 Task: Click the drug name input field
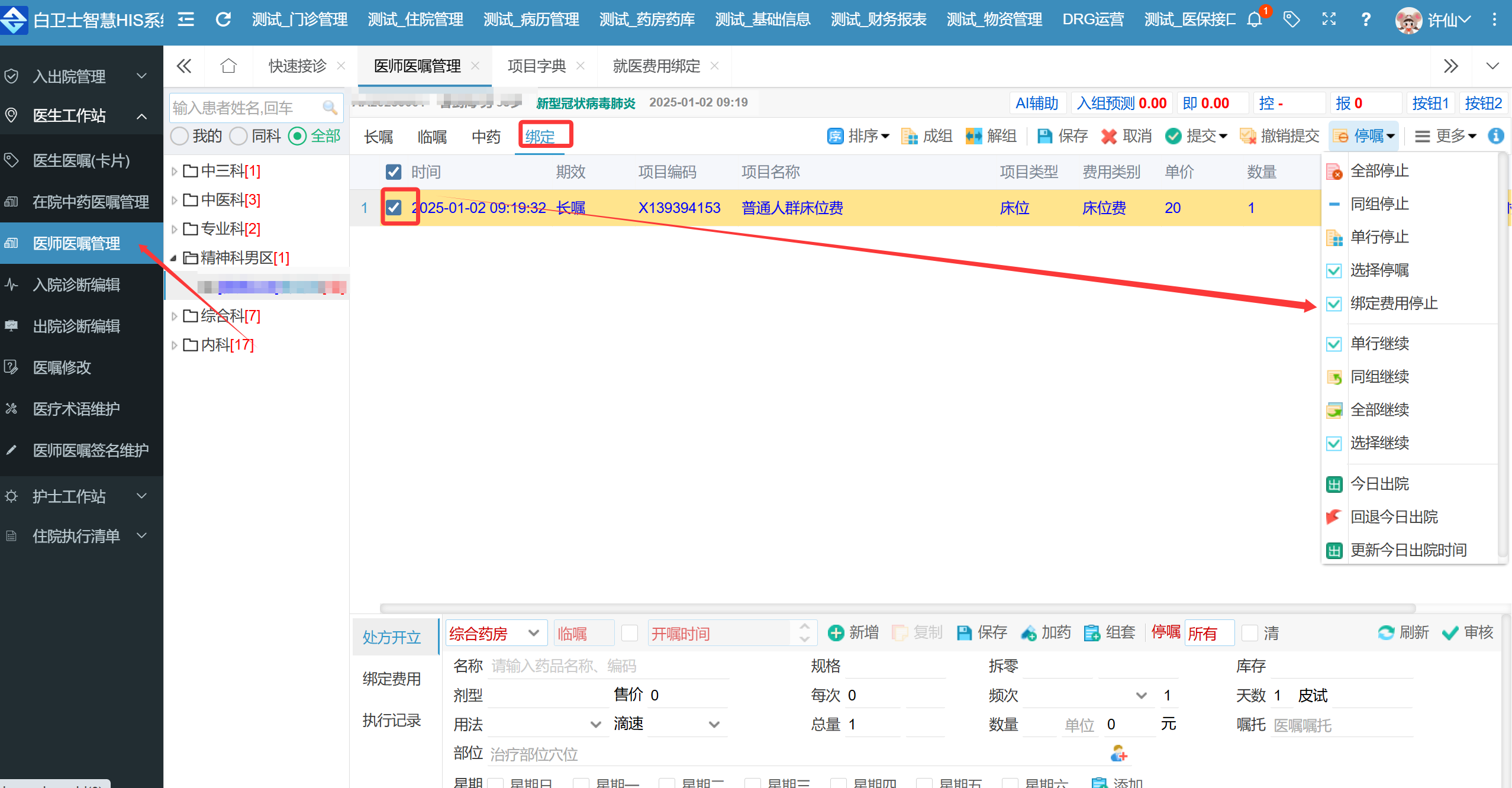(608, 666)
